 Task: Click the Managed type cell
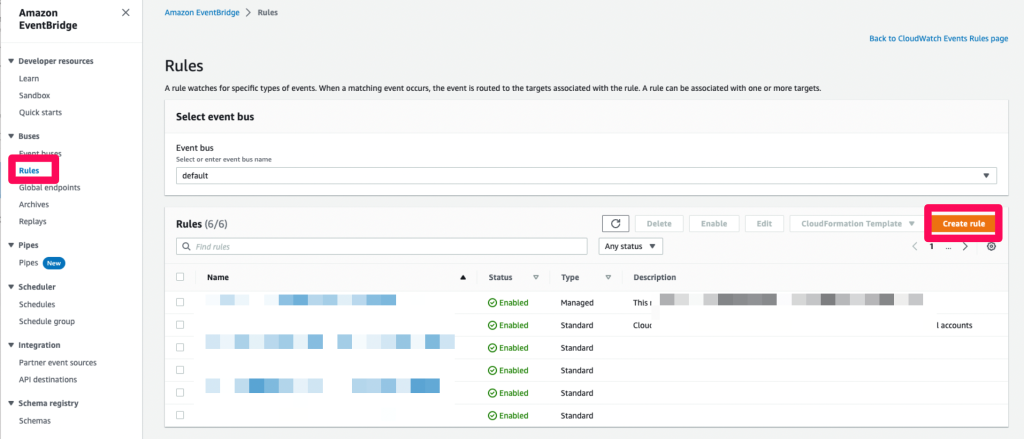577,302
